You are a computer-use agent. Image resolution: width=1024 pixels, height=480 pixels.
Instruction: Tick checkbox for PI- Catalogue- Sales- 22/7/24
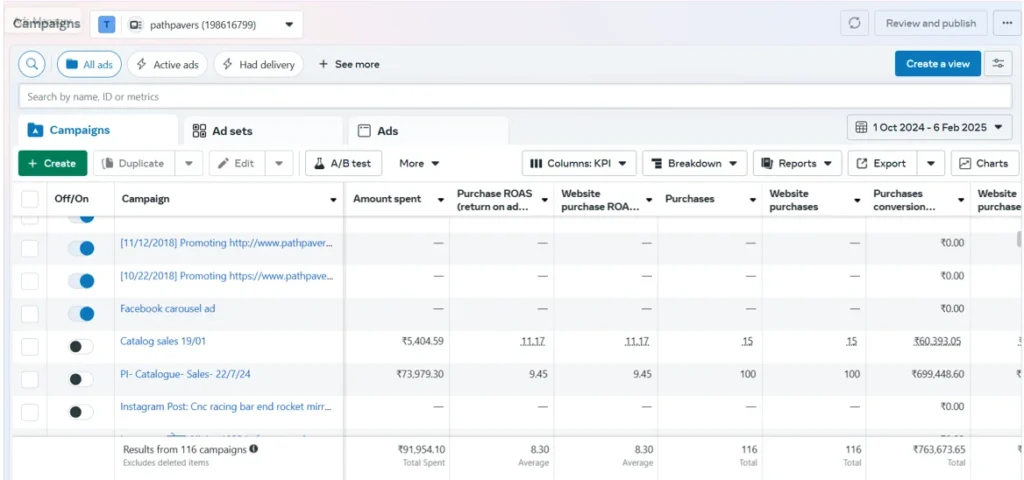pyautogui.click(x=29, y=379)
